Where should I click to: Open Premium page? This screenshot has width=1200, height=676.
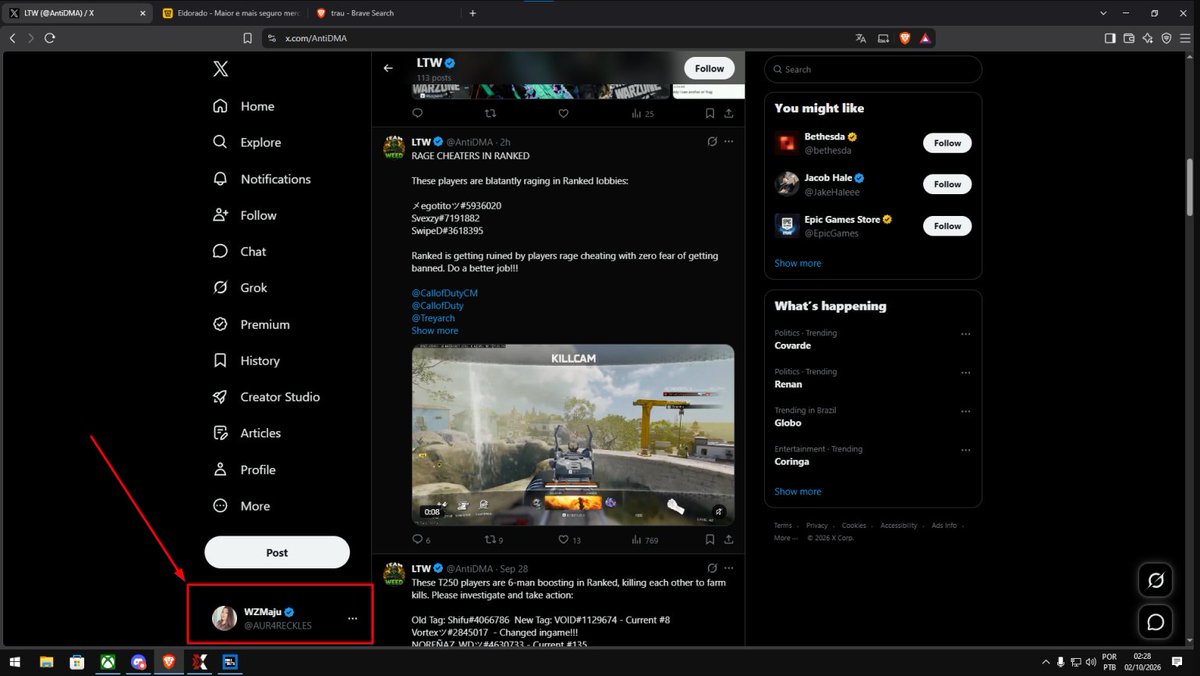251,324
